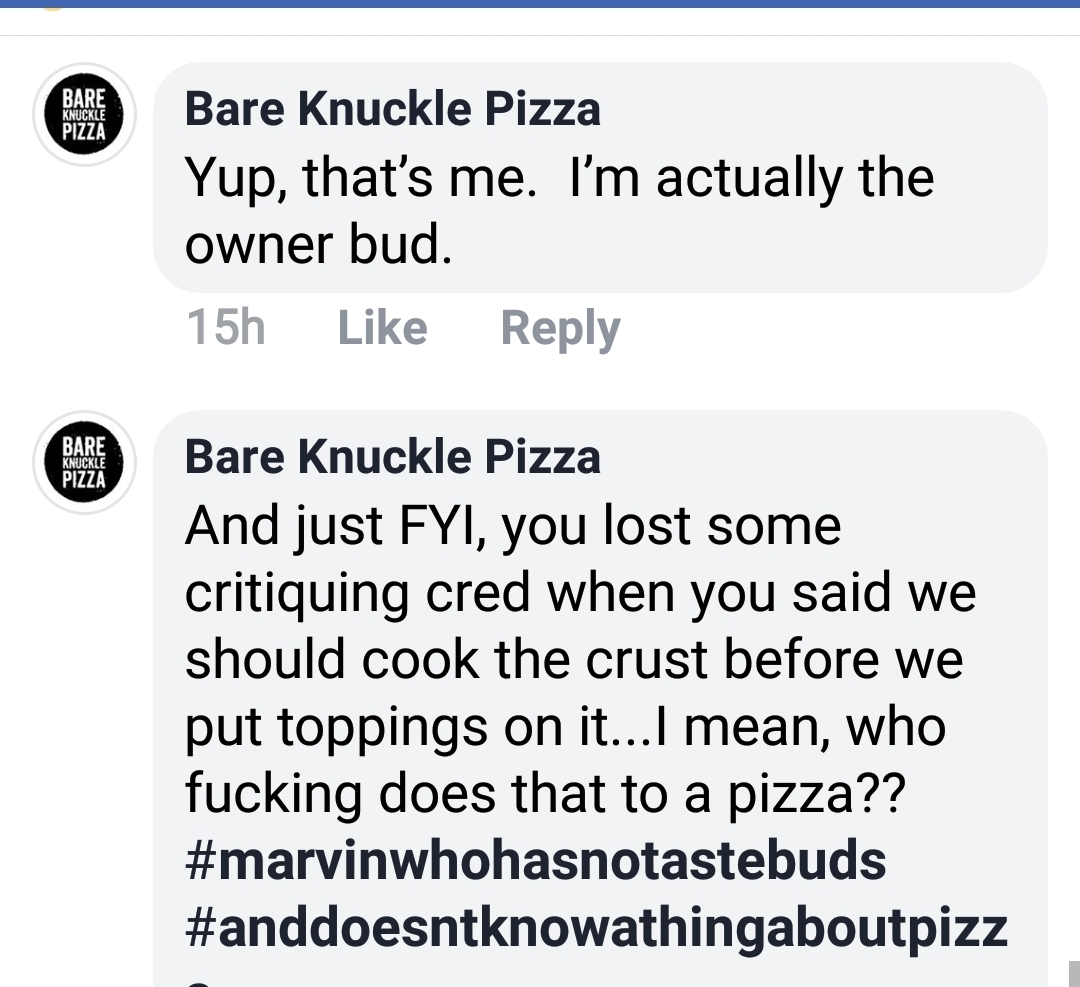The height and width of the screenshot is (987, 1080).
Task: Click the 'And just FYI' comment text line
Action: tap(512, 526)
